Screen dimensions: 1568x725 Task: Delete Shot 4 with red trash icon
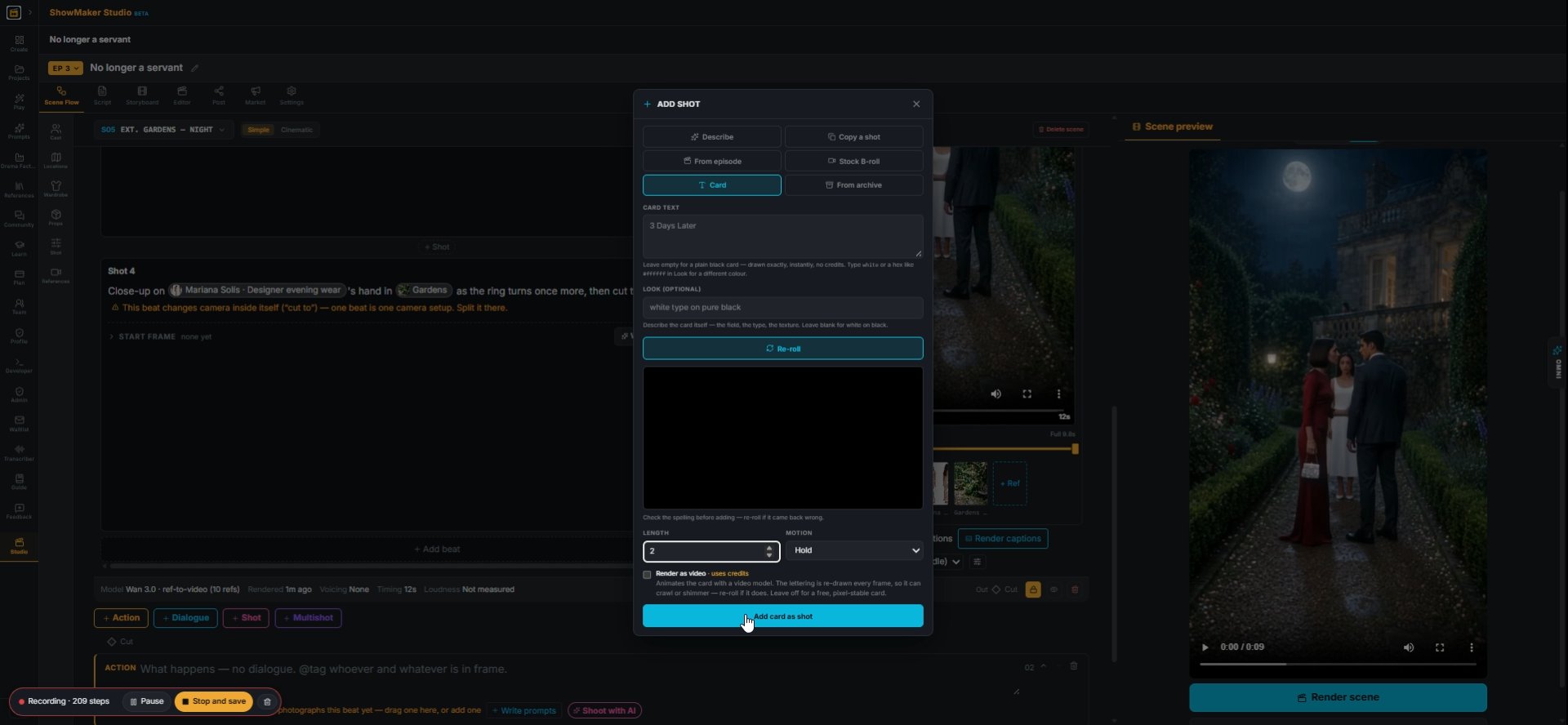pos(1075,589)
